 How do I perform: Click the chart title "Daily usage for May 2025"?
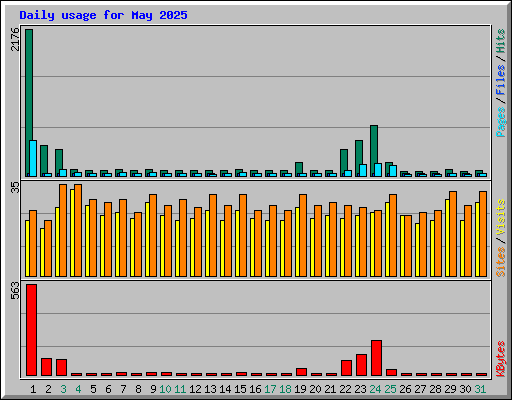[x=103, y=15]
